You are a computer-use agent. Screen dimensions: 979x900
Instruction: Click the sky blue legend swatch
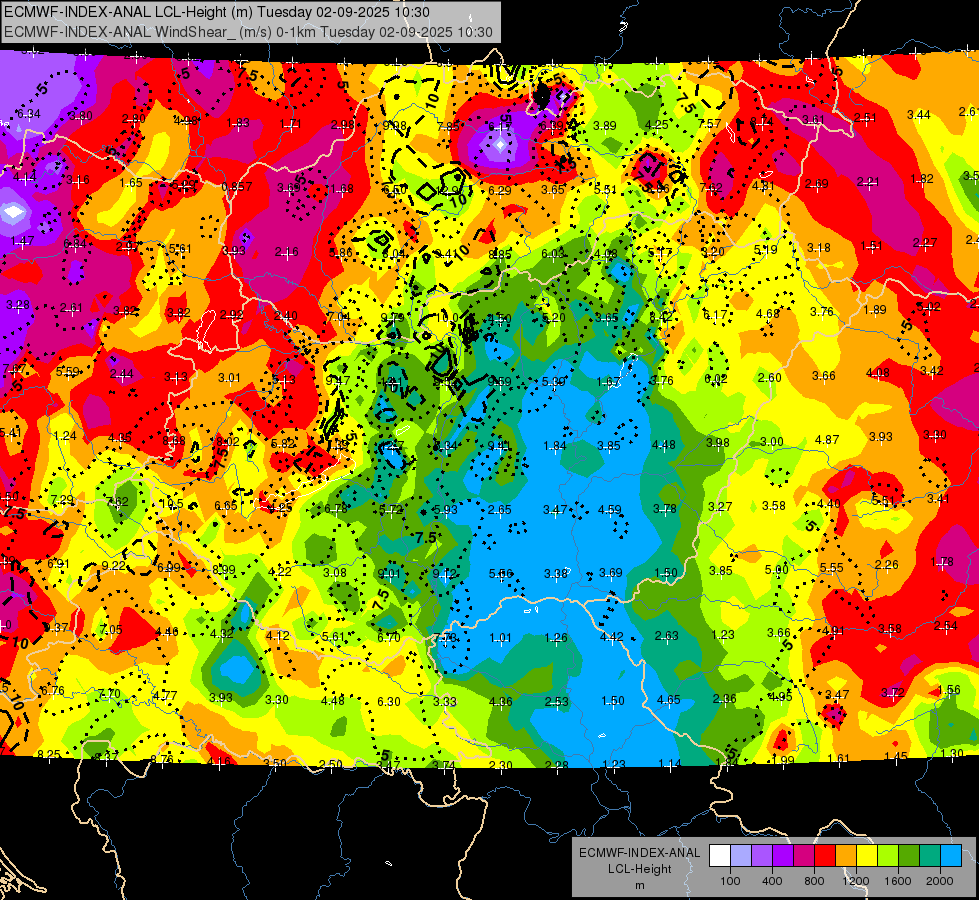coord(951,856)
